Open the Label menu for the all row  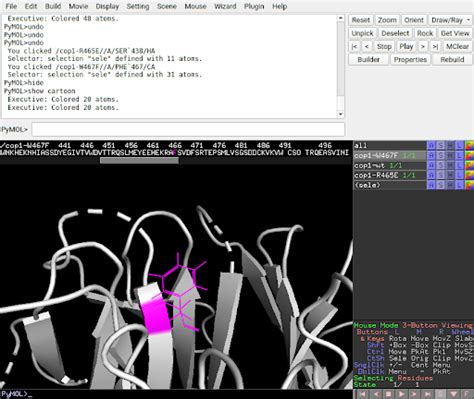tap(459, 145)
